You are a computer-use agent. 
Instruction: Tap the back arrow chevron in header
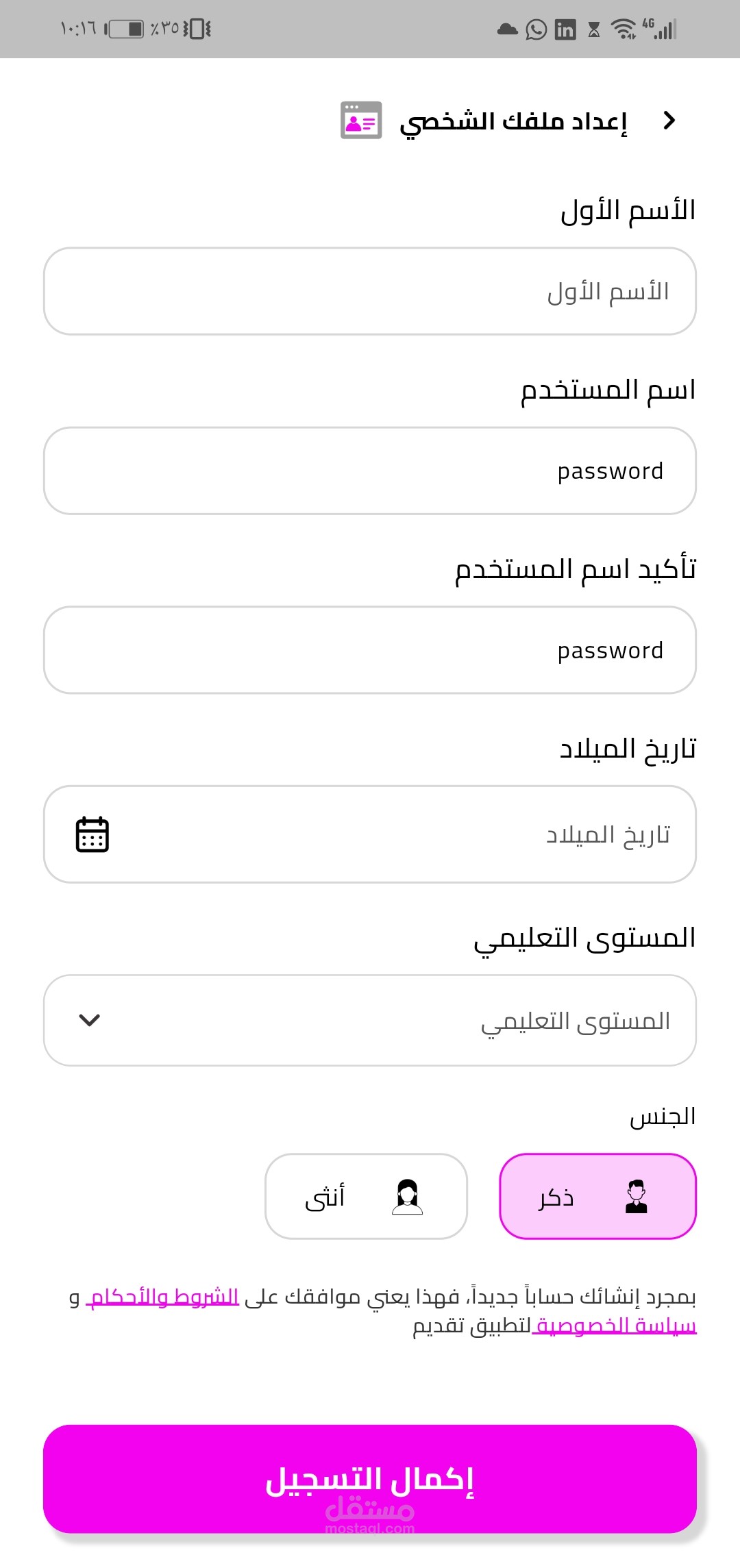point(669,121)
